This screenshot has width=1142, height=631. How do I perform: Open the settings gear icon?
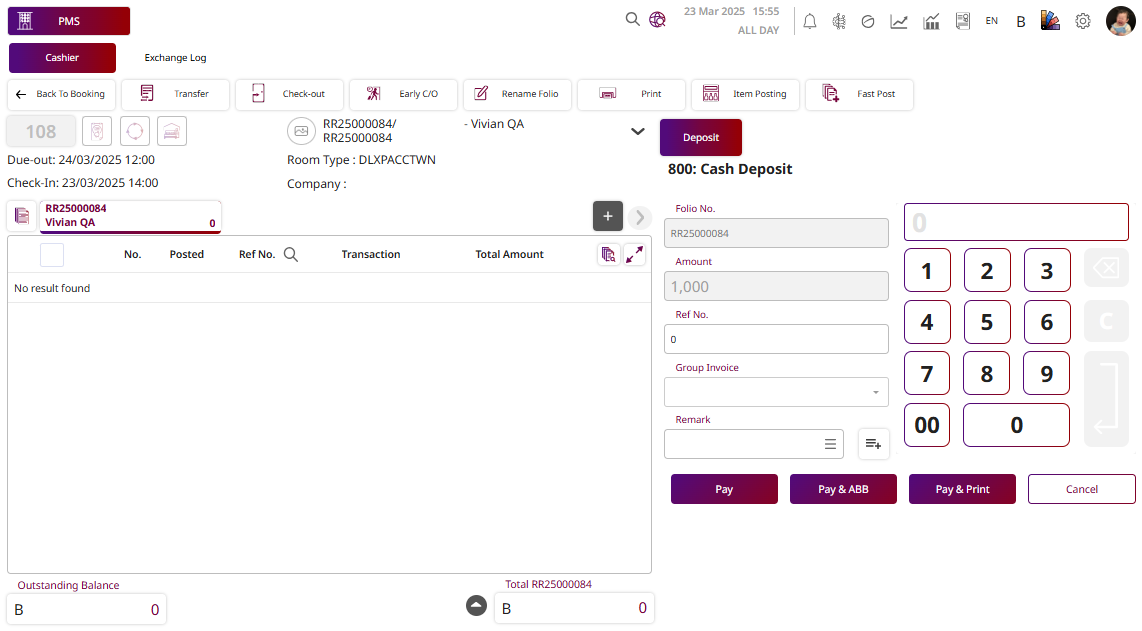coord(1083,21)
